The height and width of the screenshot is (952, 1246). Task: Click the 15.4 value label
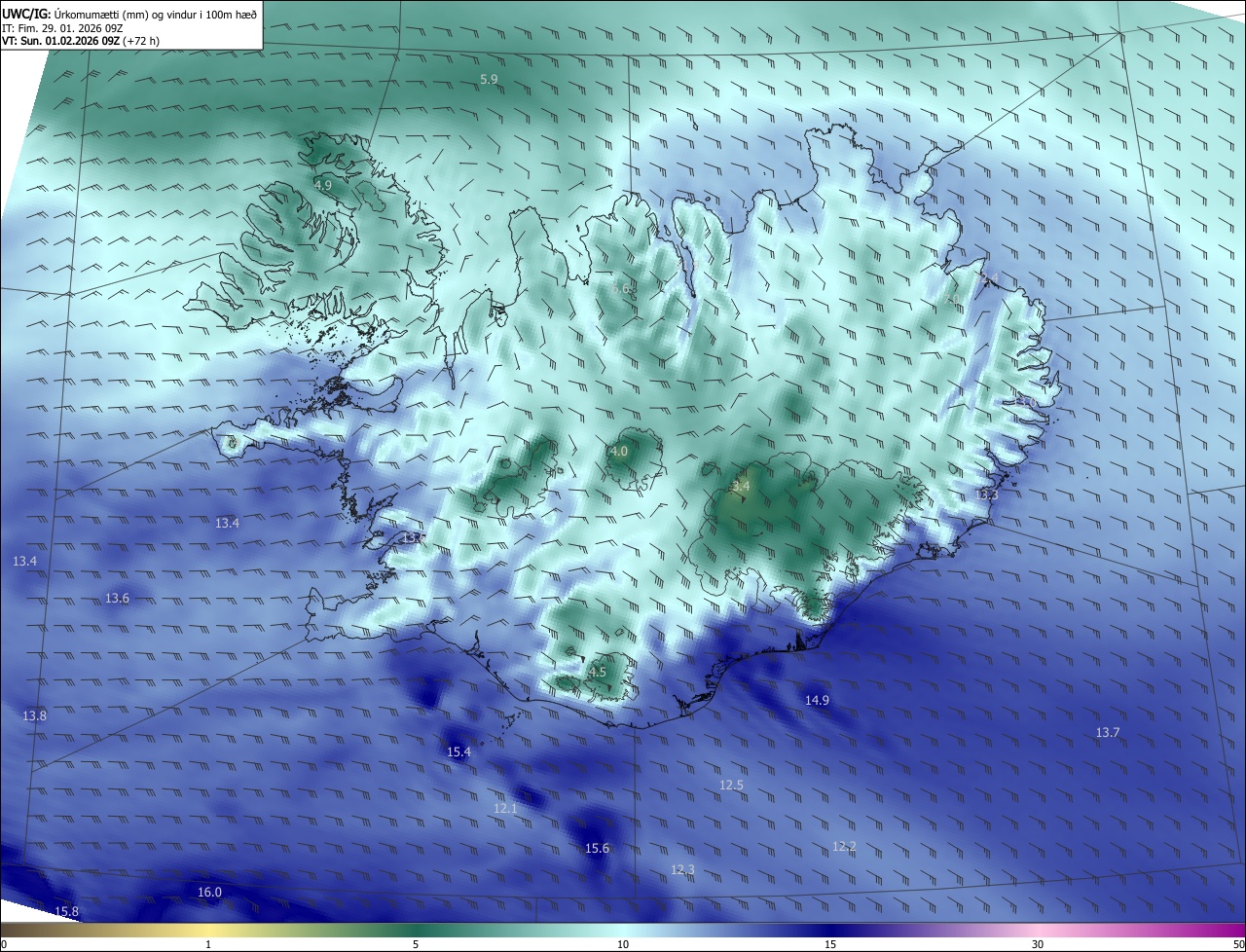(x=458, y=752)
